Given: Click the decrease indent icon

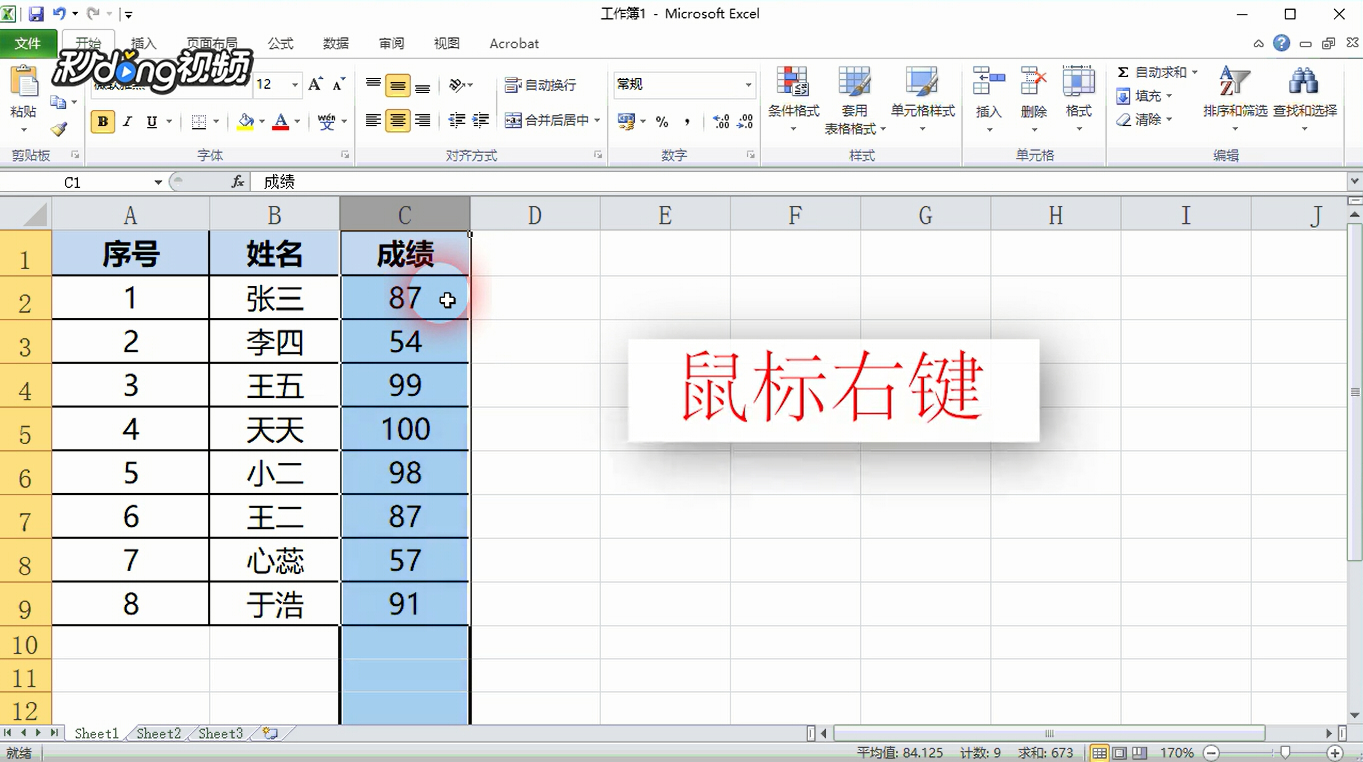Looking at the screenshot, I should 457,120.
